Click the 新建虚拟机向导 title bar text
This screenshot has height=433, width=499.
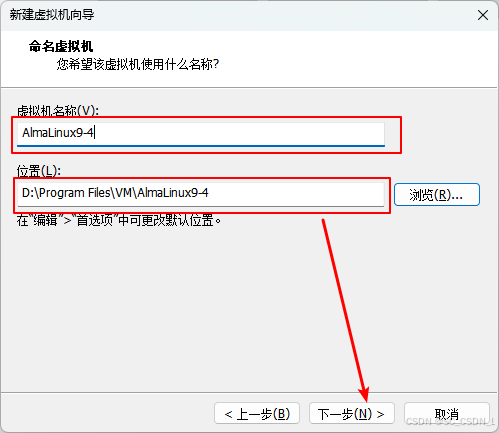click(52, 15)
